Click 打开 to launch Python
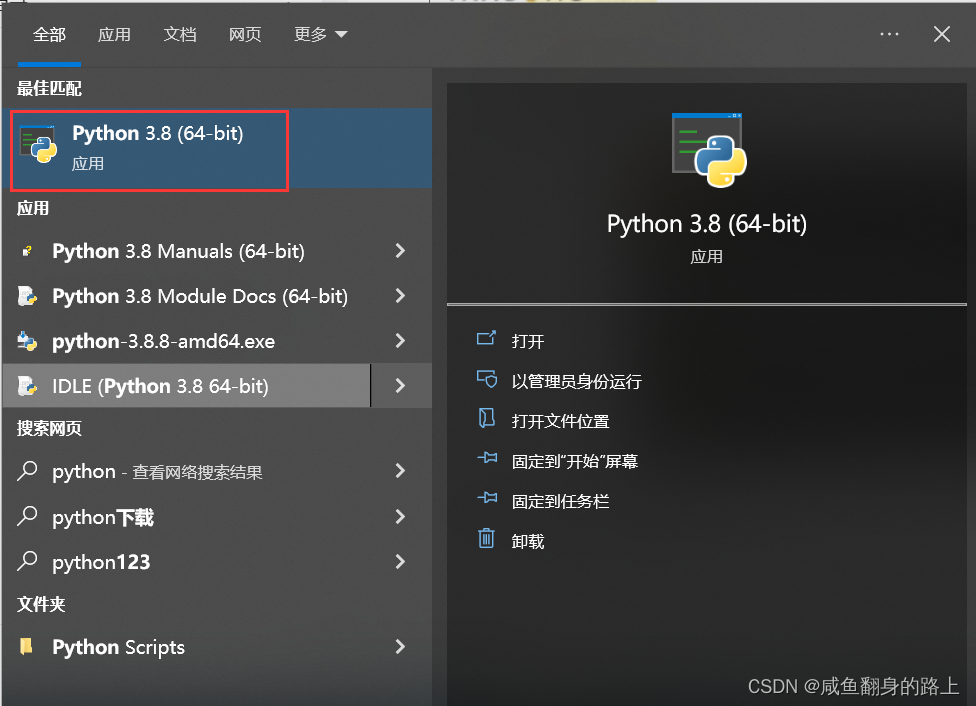Image resolution: width=976 pixels, height=706 pixels. point(527,340)
